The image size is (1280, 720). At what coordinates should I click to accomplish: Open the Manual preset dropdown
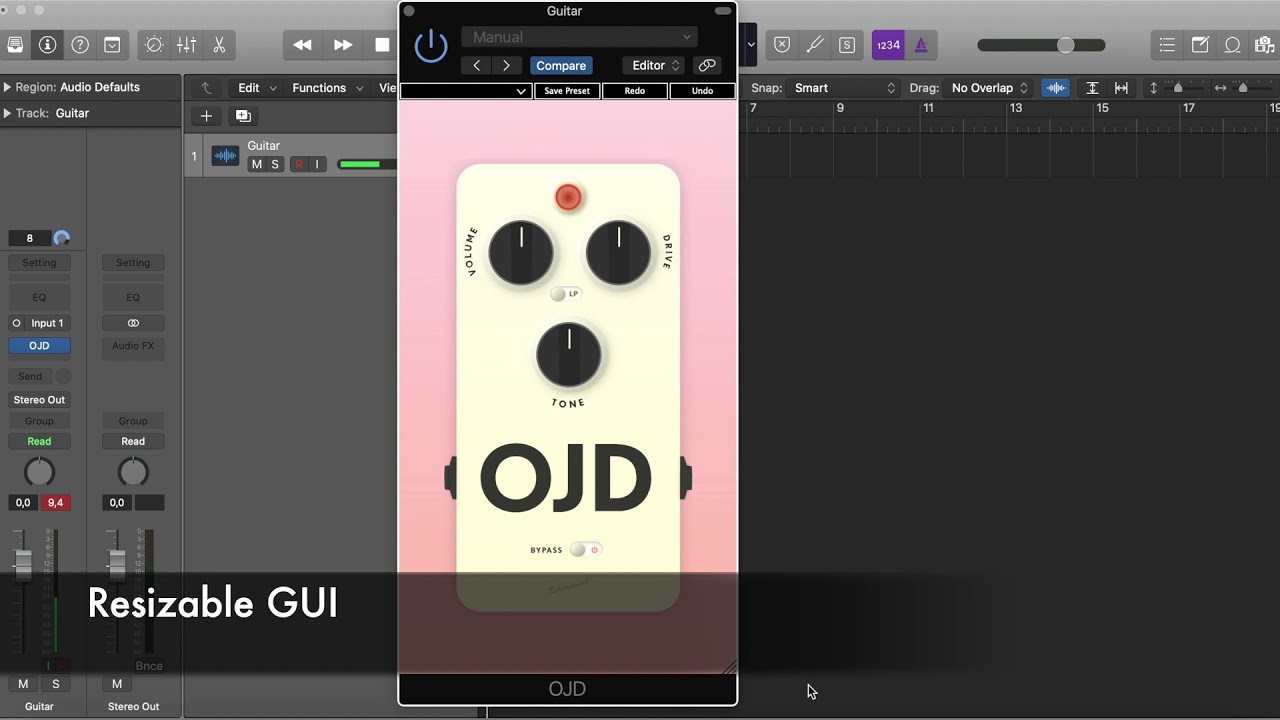pos(578,37)
